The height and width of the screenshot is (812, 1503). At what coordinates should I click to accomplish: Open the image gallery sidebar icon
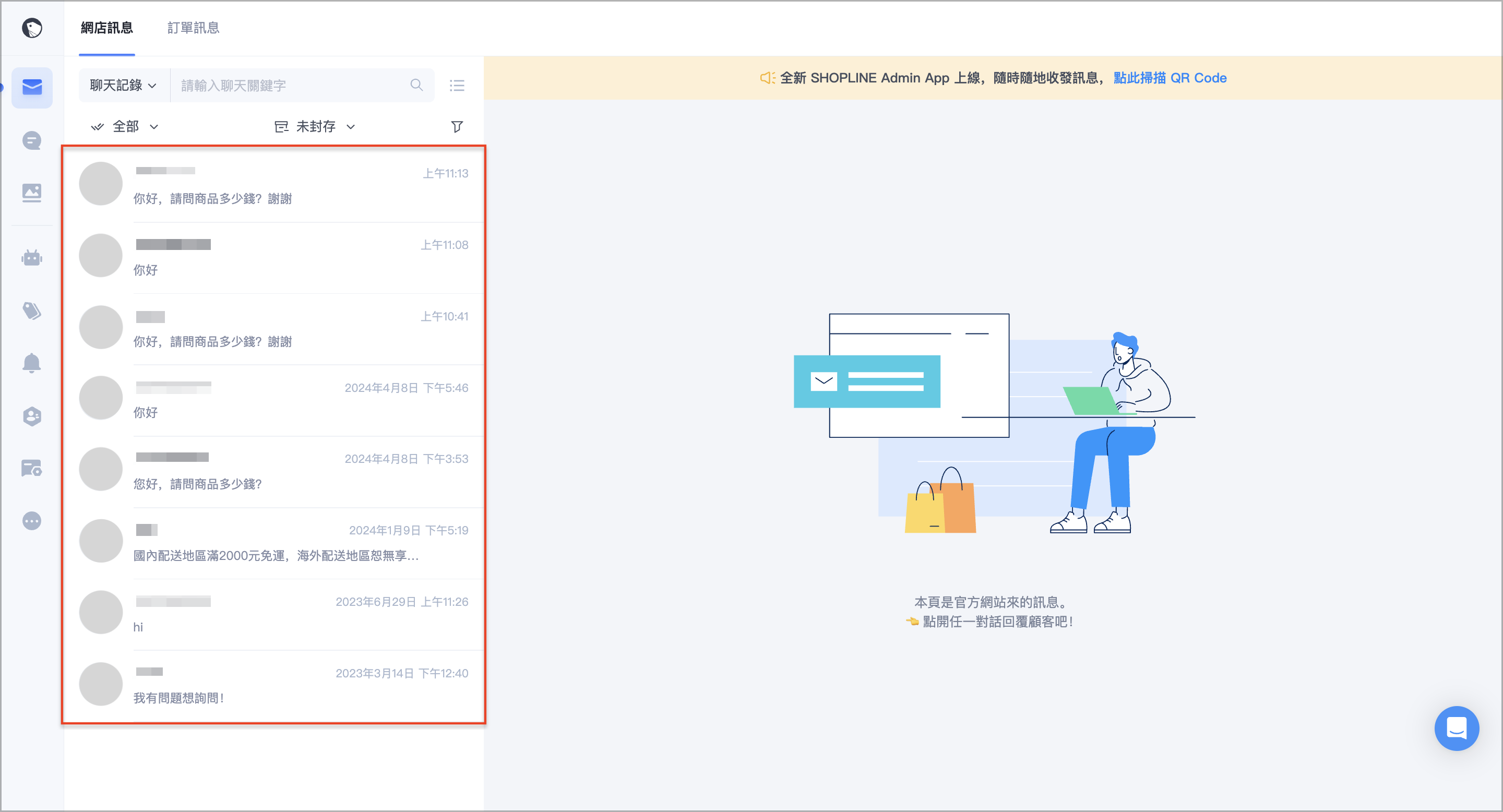31,193
